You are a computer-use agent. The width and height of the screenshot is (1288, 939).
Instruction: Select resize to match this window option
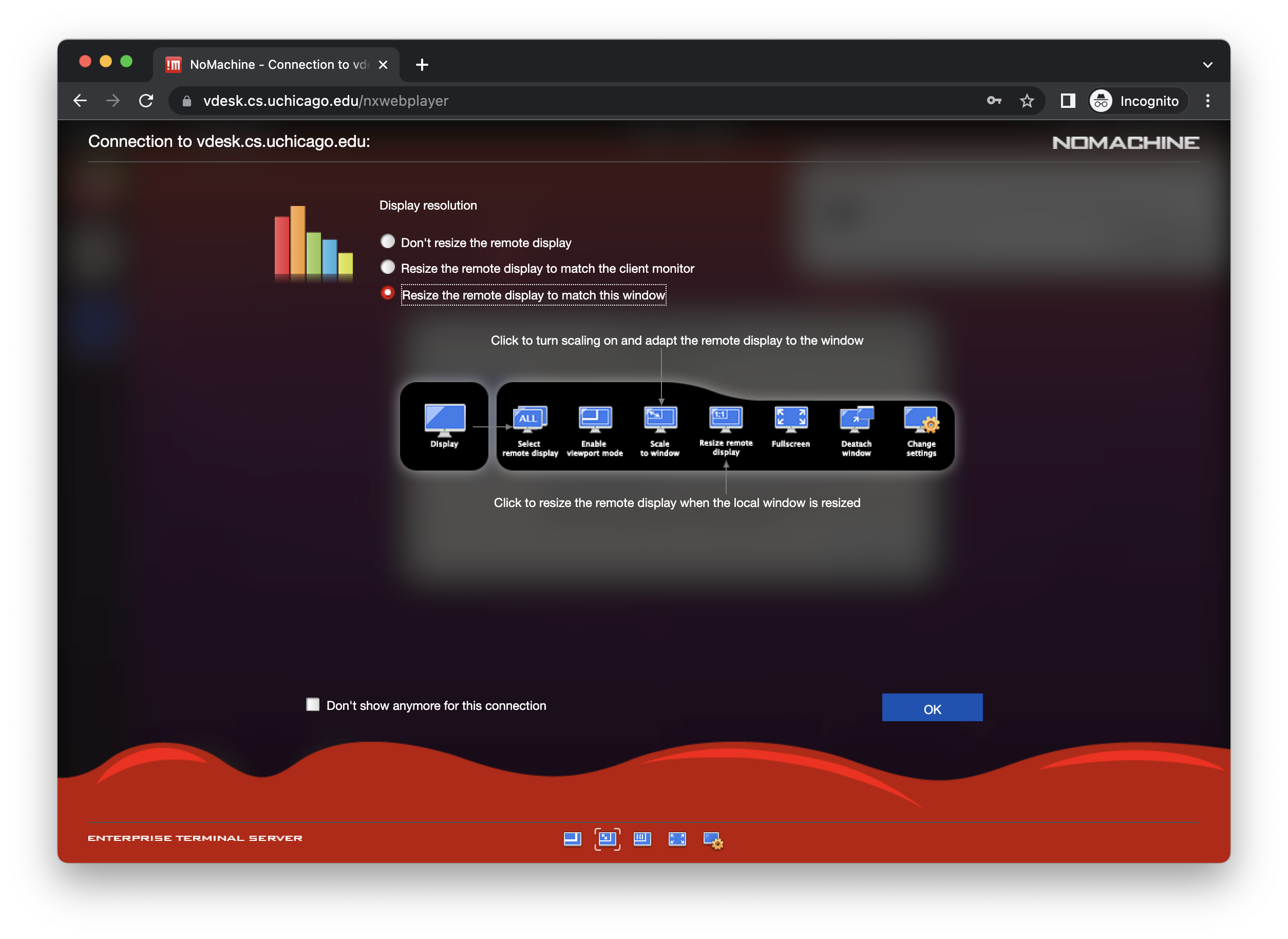point(388,293)
